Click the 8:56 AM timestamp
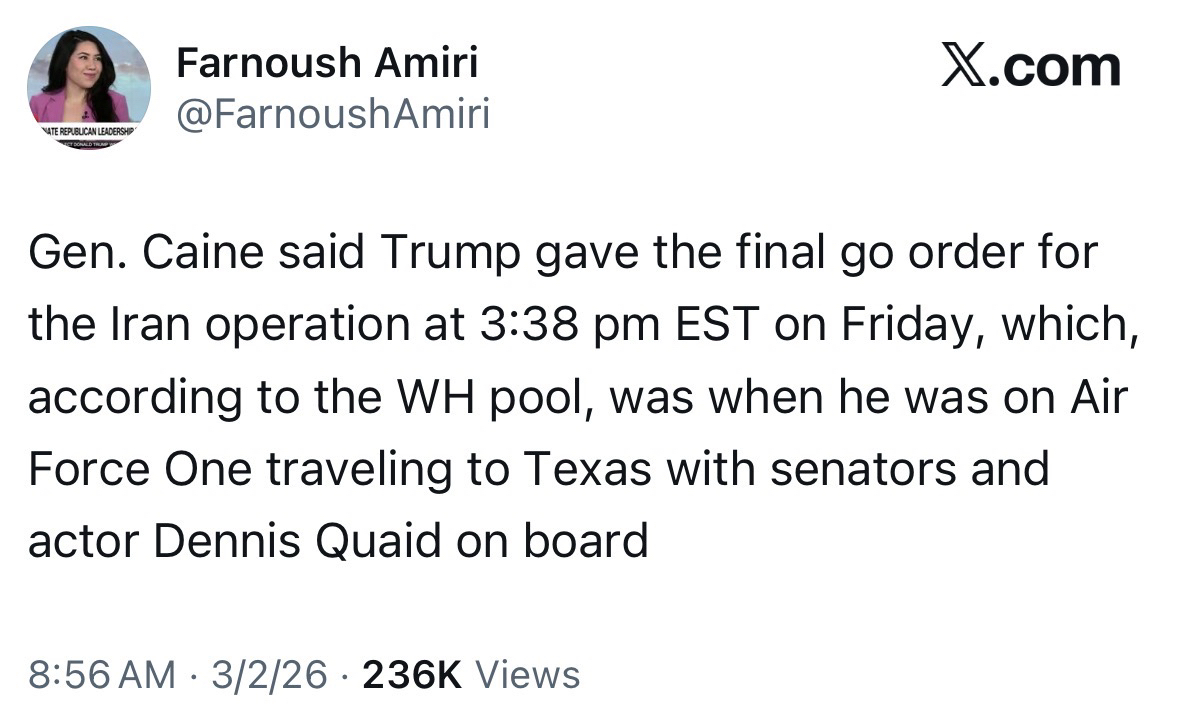This screenshot has width=1179, height=715. point(100,674)
